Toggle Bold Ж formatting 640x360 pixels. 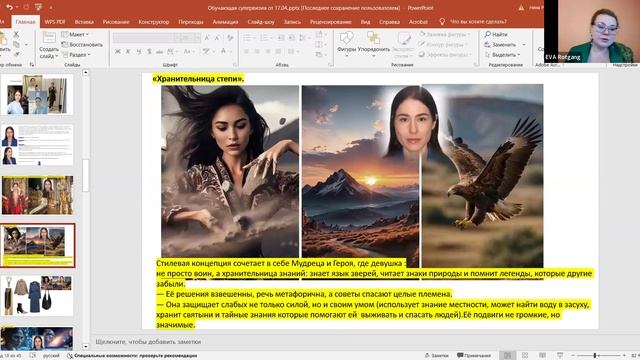[x=118, y=51]
